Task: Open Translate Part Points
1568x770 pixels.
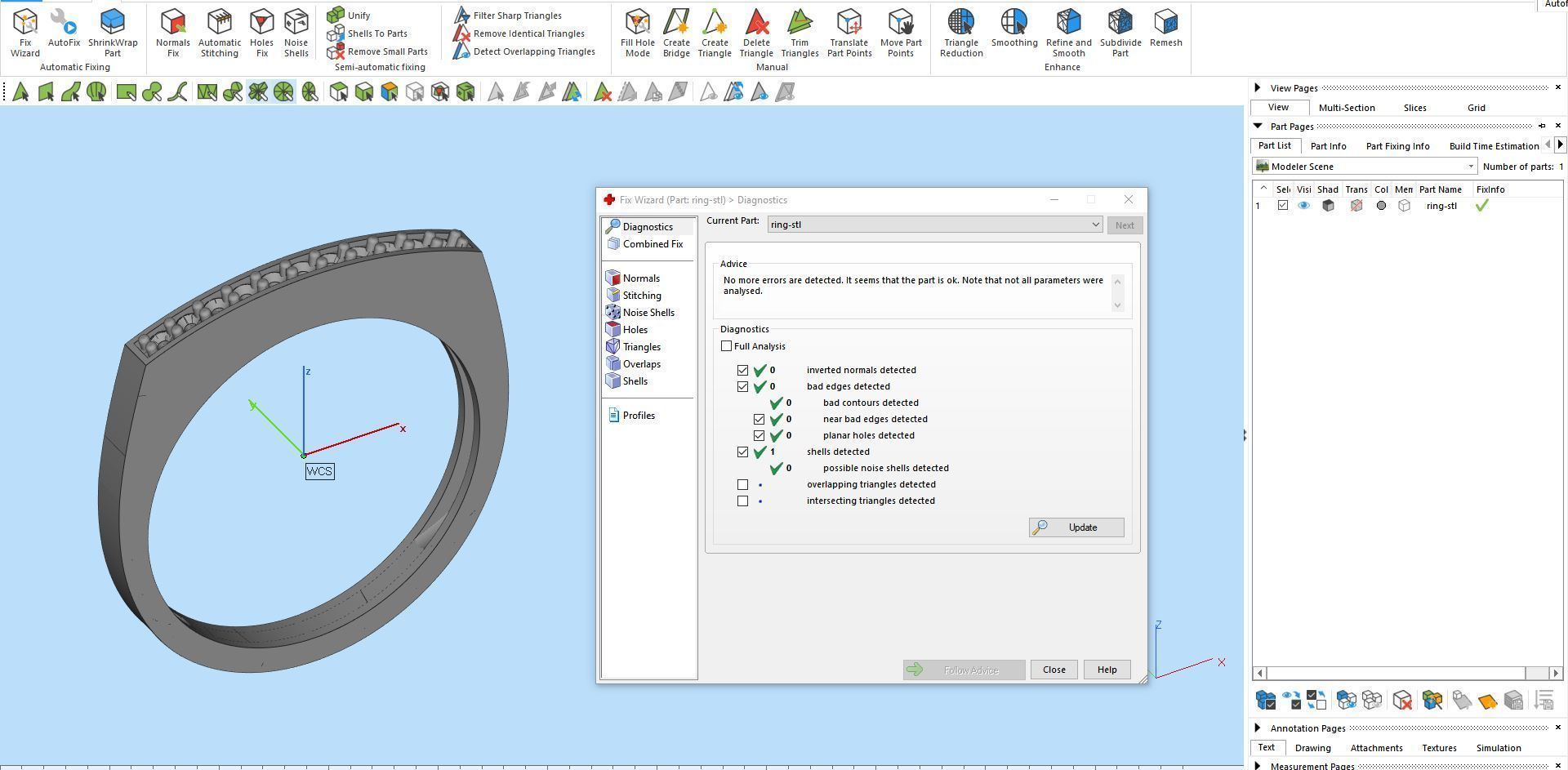Action: pyautogui.click(x=849, y=33)
